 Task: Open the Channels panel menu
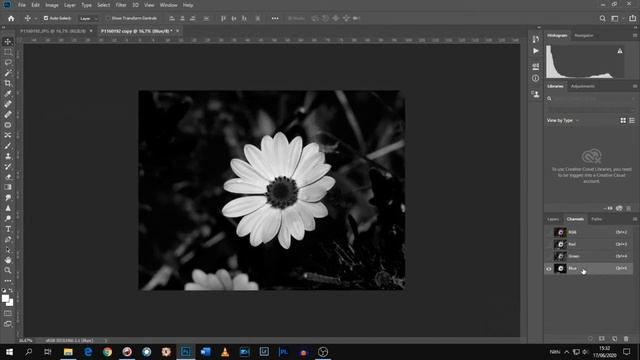click(635, 219)
